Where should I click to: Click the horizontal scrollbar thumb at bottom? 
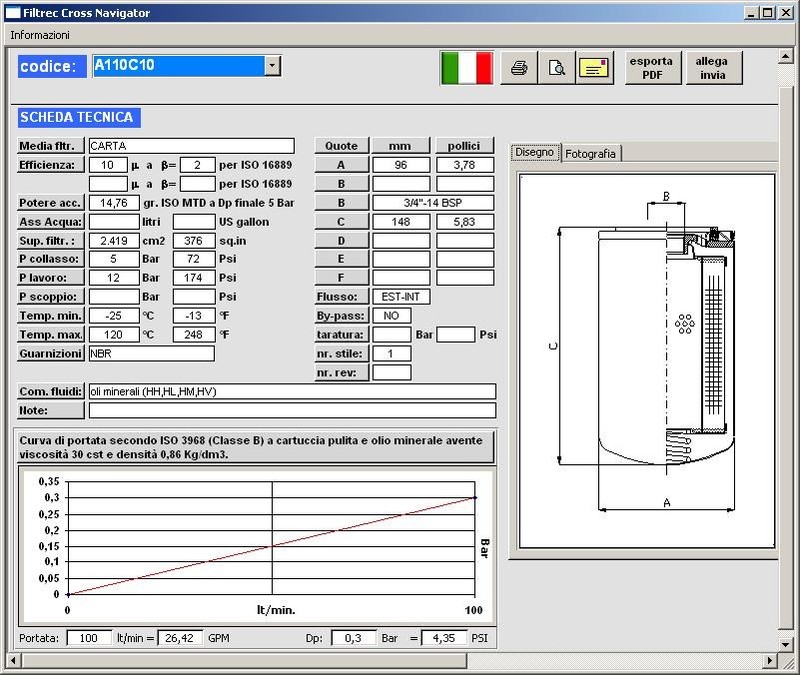pyautogui.click(x=245, y=661)
